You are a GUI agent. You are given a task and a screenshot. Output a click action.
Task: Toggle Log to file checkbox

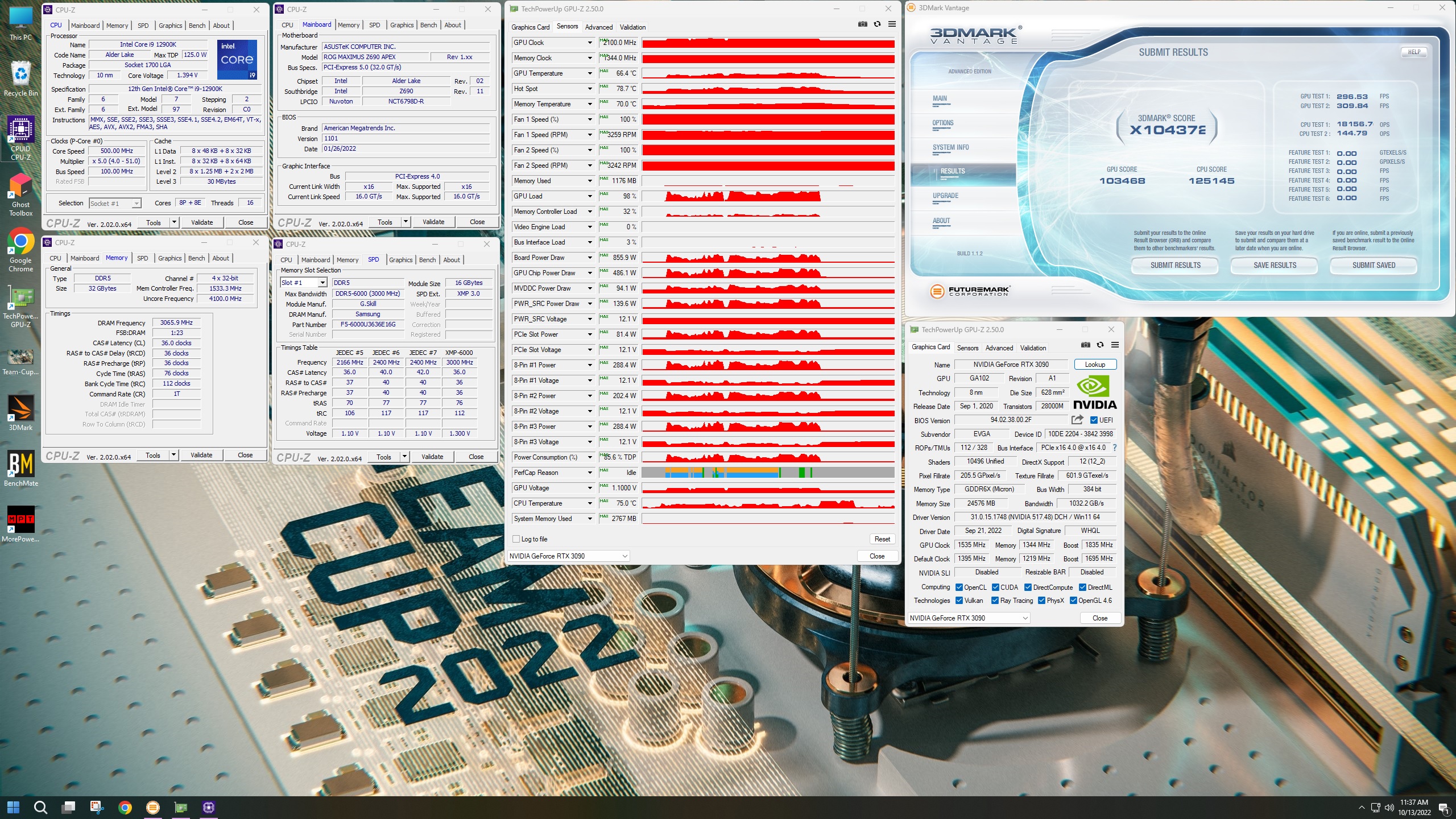(x=516, y=539)
